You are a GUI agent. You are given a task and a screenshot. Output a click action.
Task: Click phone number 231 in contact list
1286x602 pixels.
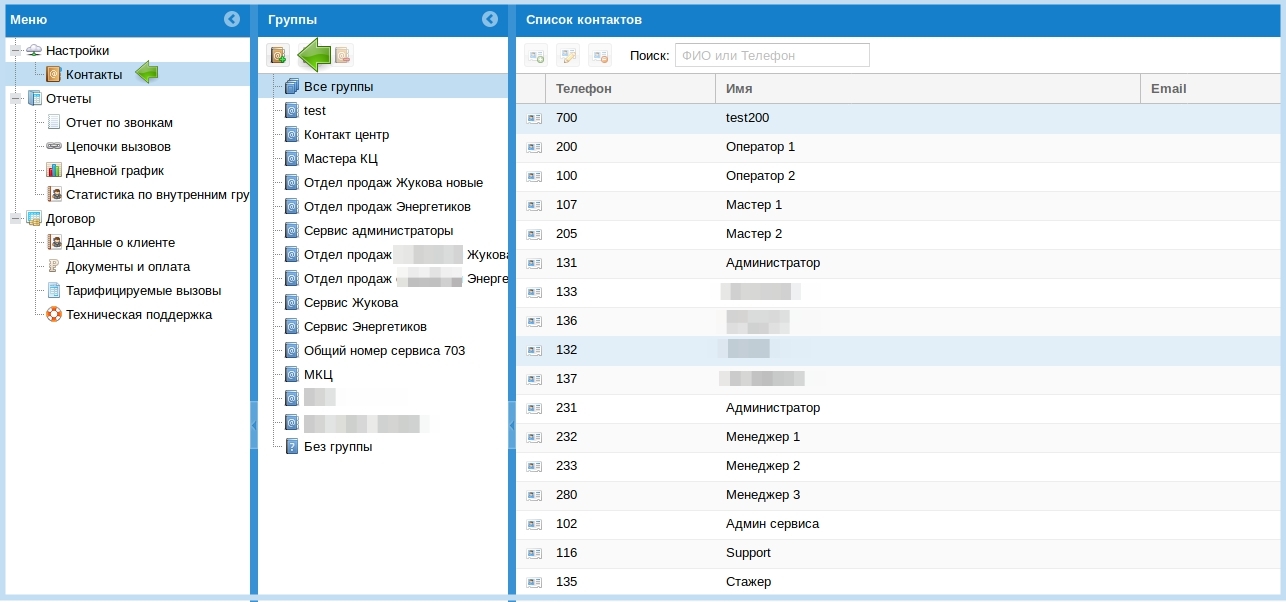567,408
